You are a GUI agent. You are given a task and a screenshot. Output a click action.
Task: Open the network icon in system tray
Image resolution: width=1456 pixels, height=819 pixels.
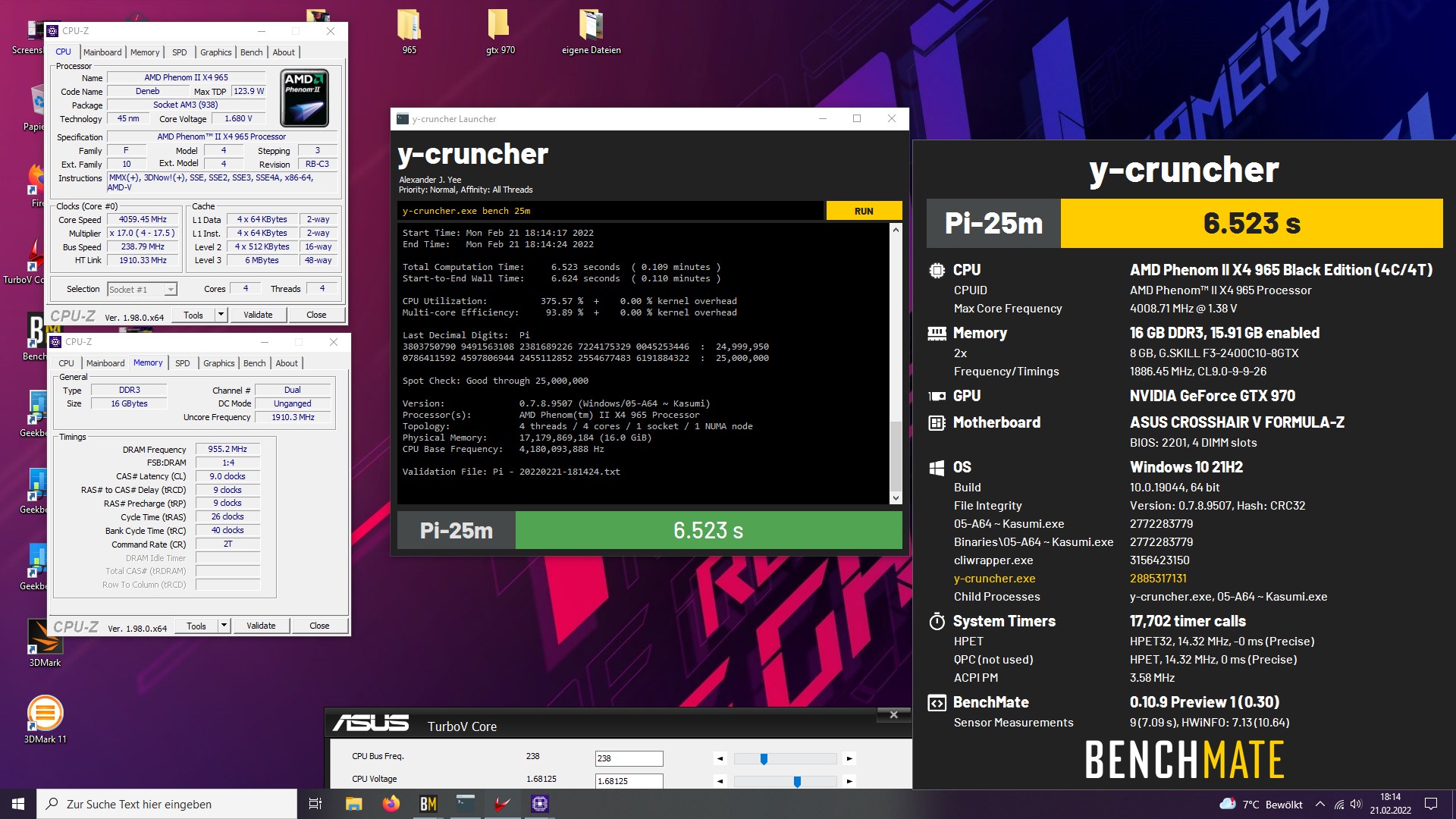pyautogui.click(x=1339, y=804)
